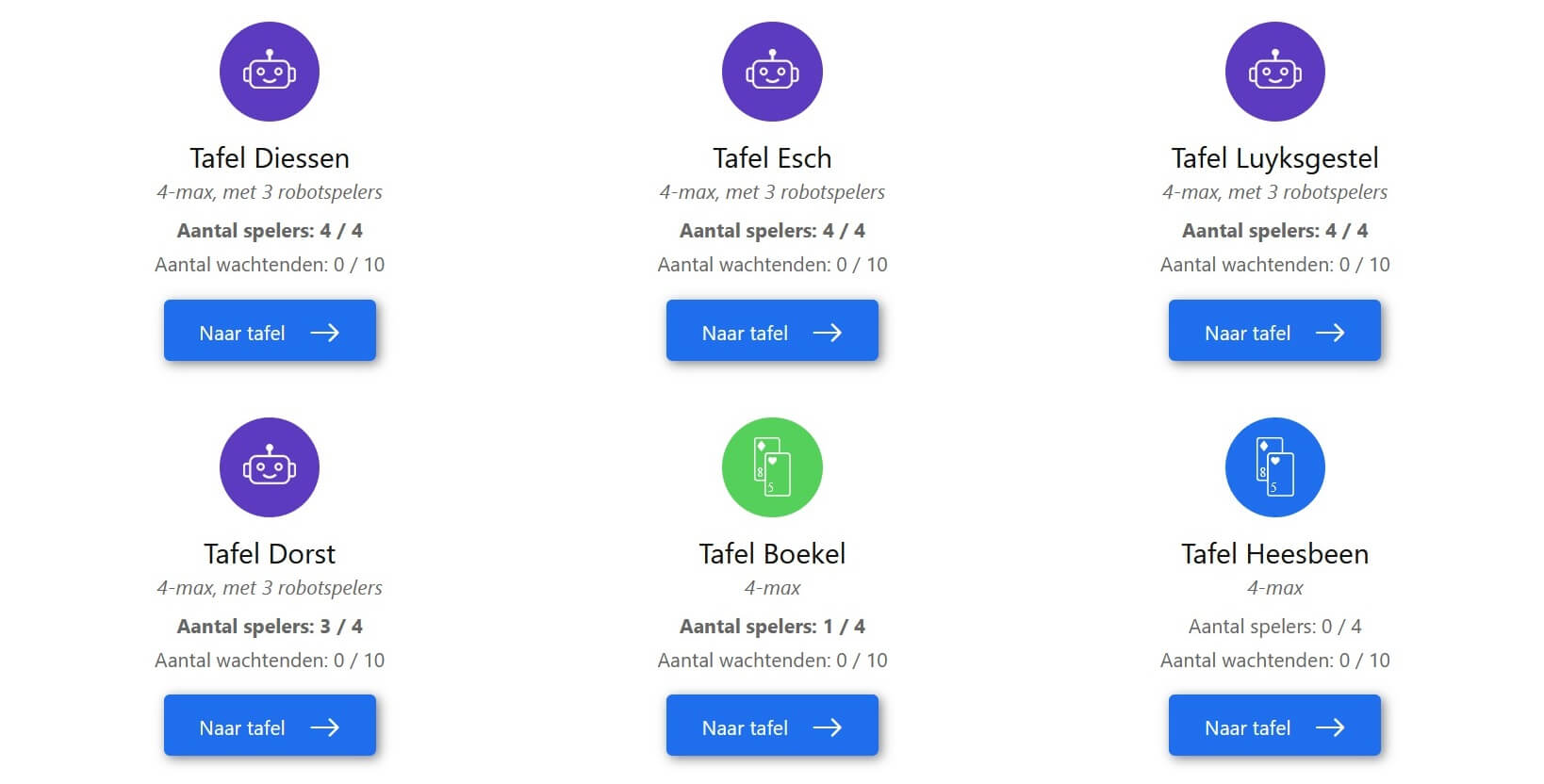The height and width of the screenshot is (784, 1544).
Task: Click the Tafel Boekel title
Action: coord(772,554)
